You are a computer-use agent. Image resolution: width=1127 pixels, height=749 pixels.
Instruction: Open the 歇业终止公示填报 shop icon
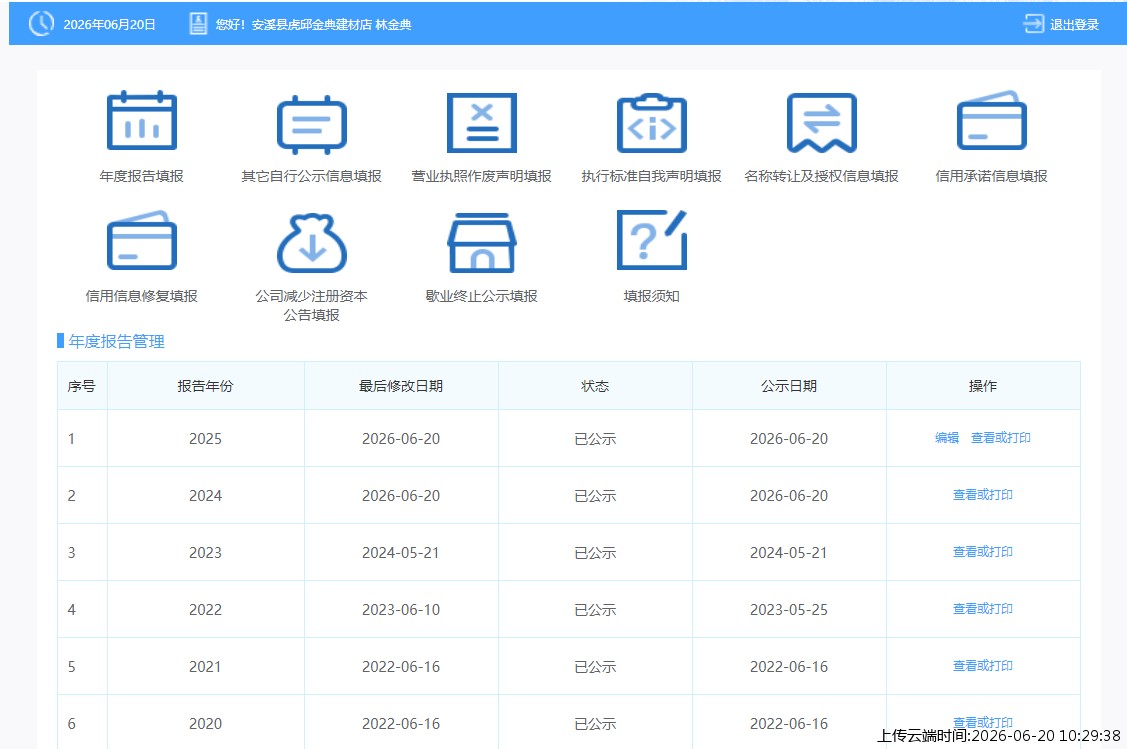(x=482, y=243)
